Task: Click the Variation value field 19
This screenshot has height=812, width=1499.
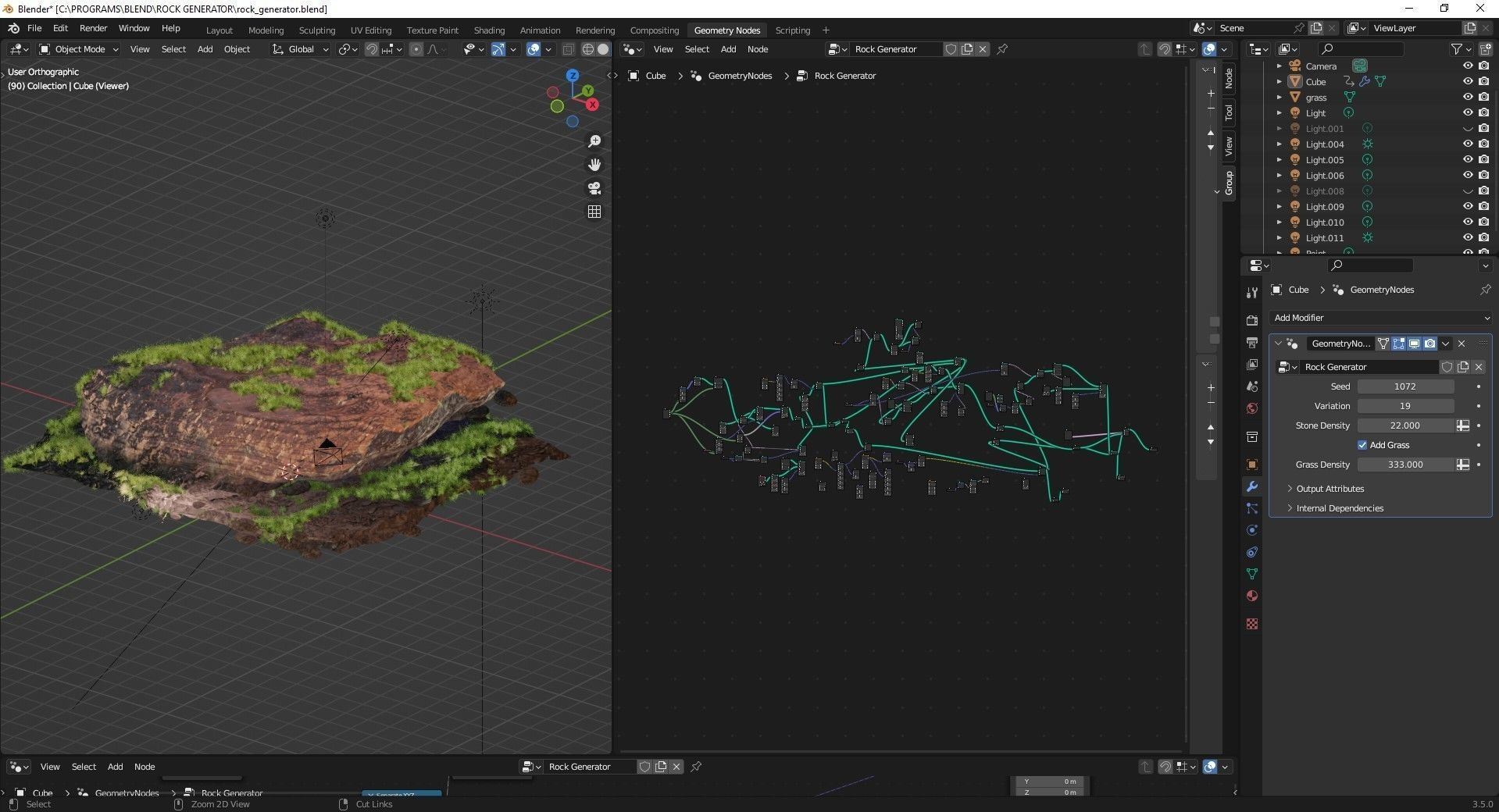Action: click(x=1405, y=406)
